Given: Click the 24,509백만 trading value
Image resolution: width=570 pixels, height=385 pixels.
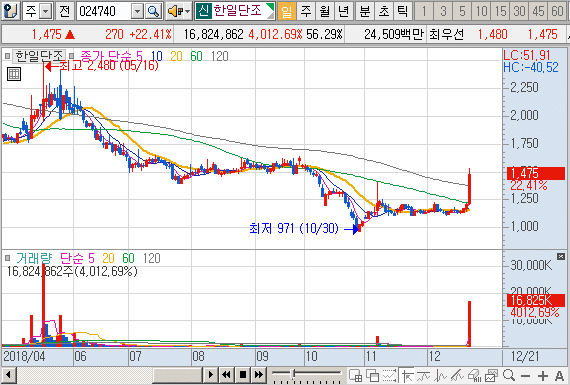Looking at the screenshot, I should [x=394, y=35].
